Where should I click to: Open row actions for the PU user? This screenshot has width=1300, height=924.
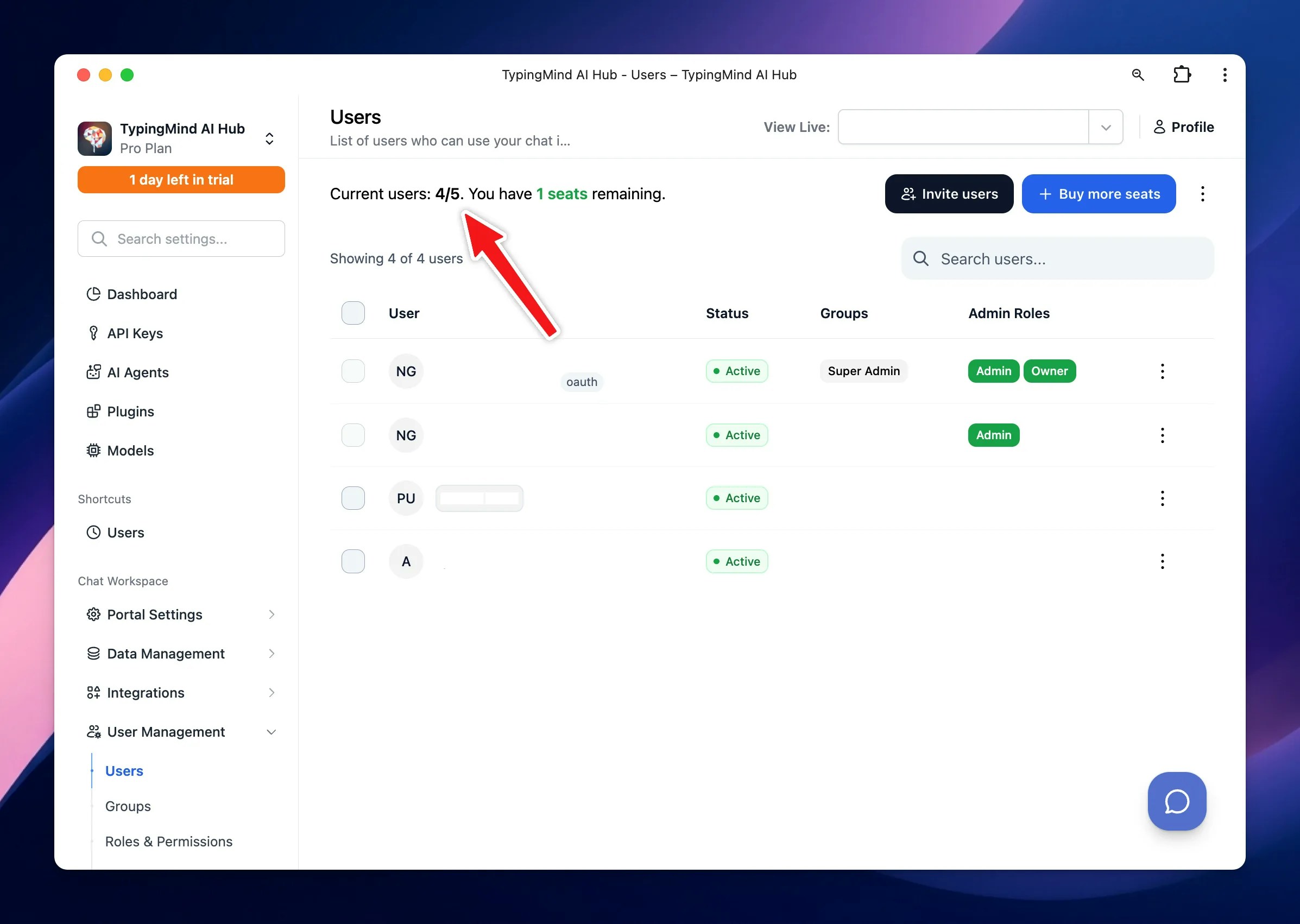(x=1162, y=498)
